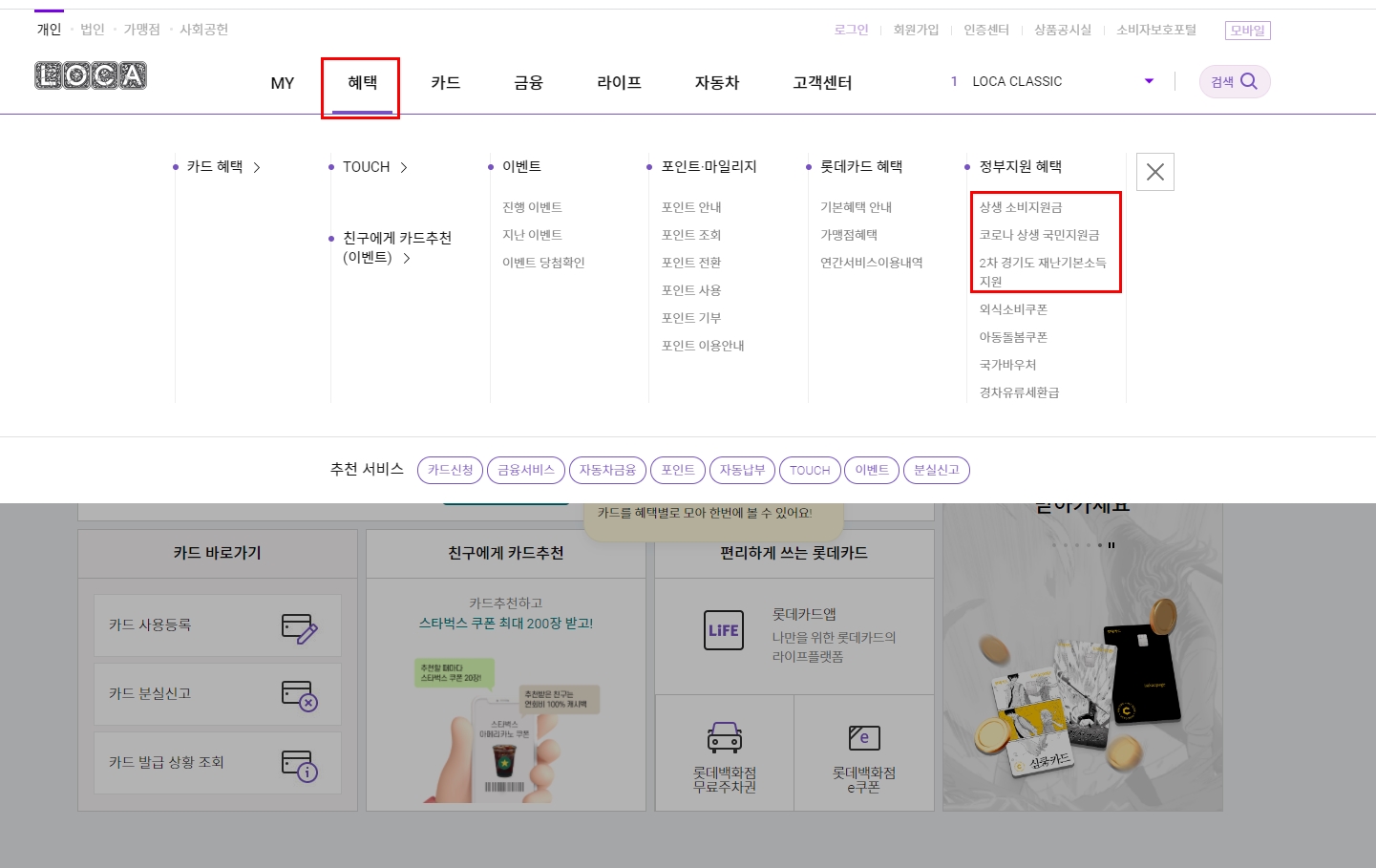Viewport: 1376px width, 868px height.
Task: Click the 분실신고 recommended service pill
Action: (937, 470)
